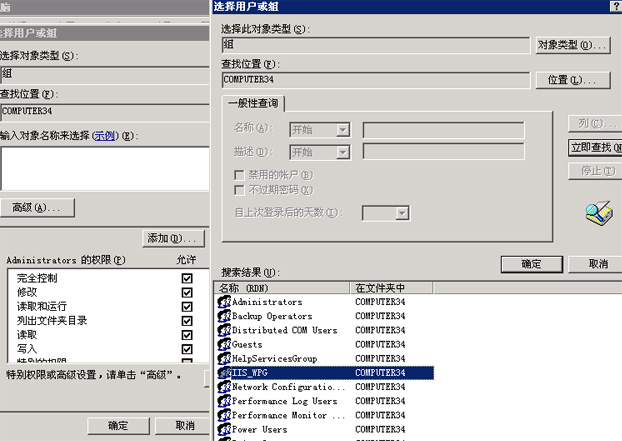Viewport: 622px width, 441px height.
Task: Click the Performance Monitor group icon
Action: (x=224, y=415)
